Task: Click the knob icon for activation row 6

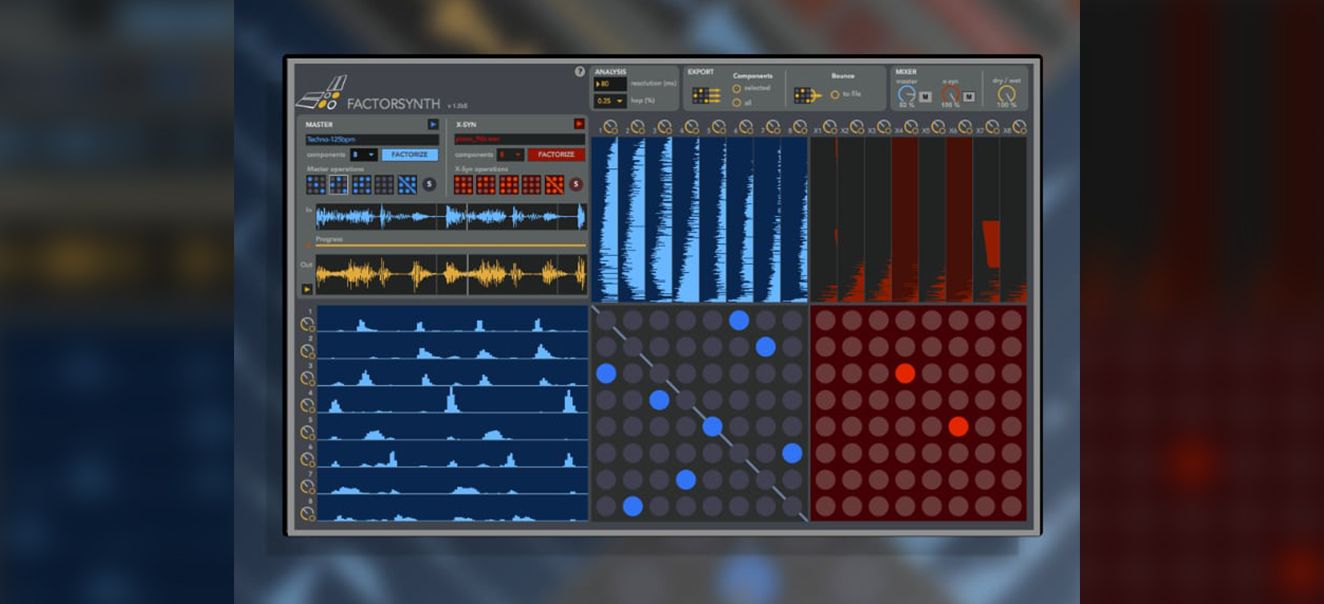Action: pos(307,460)
